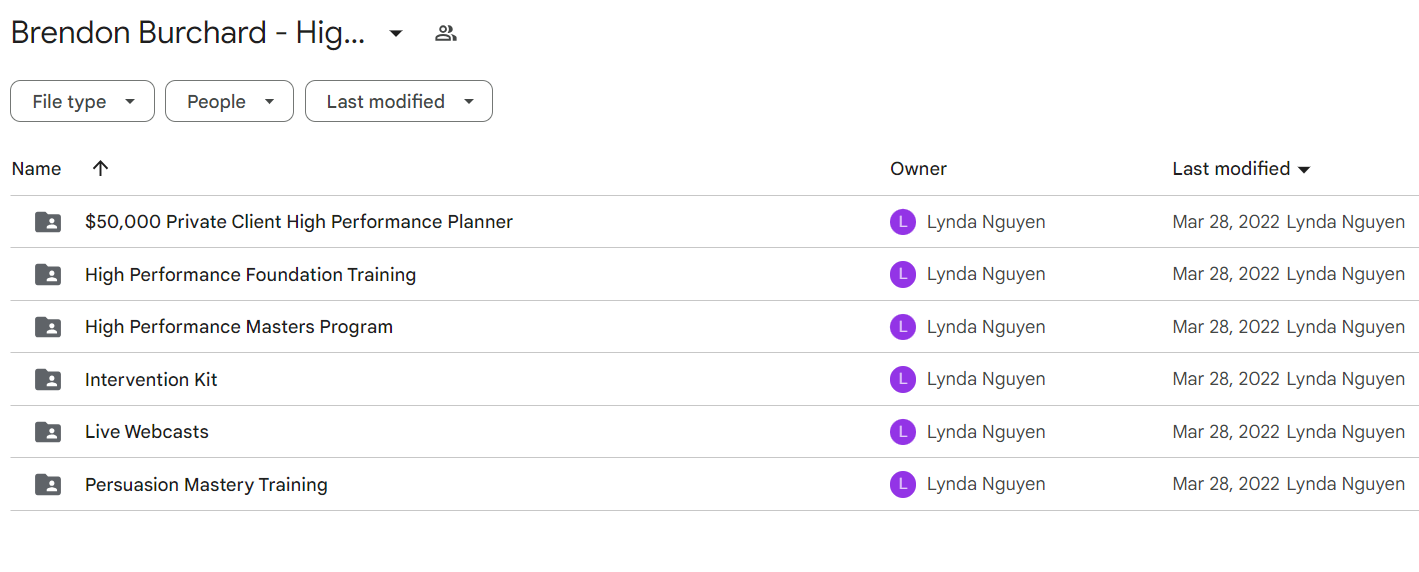Click folder icon for High Performance Foundation Training

[x=48, y=275]
